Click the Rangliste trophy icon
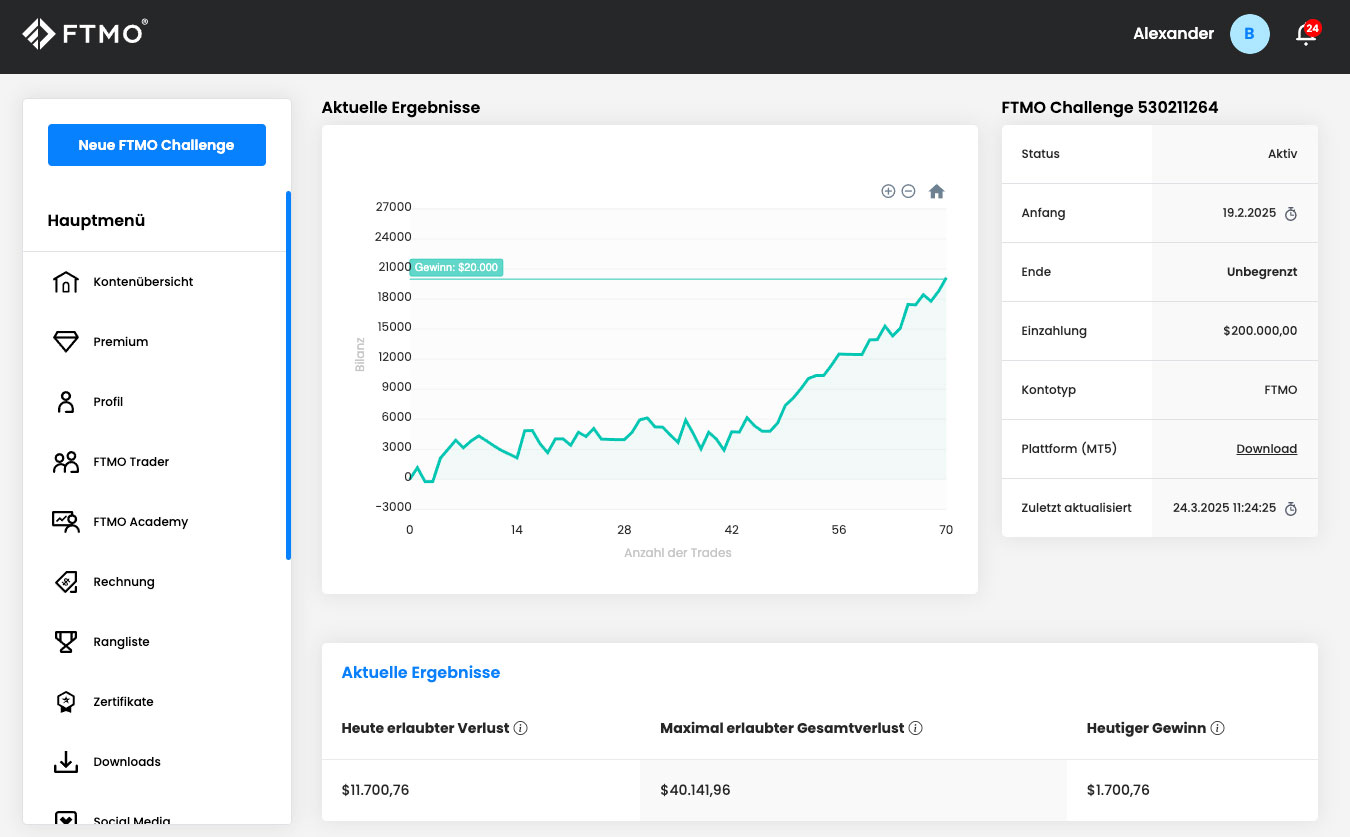 65,642
